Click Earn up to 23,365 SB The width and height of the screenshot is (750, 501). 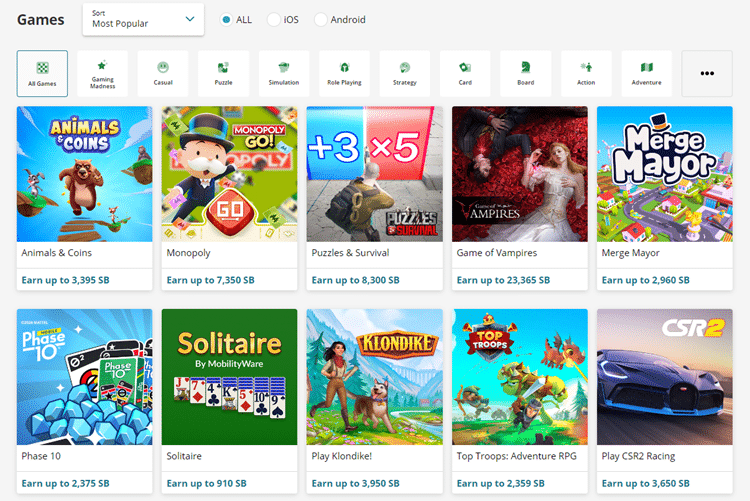503,280
